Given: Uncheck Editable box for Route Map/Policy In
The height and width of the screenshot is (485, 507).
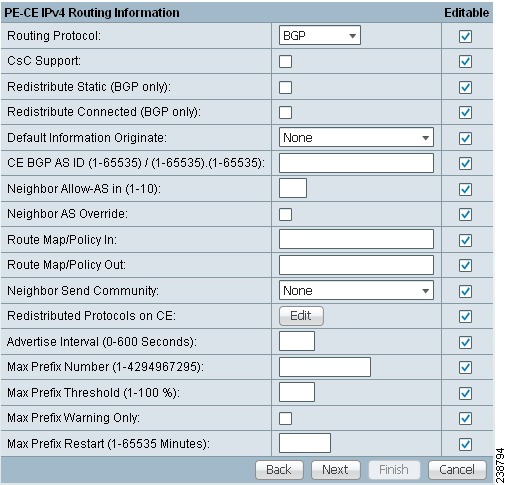Looking at the screenshot, I should [465, 240].
